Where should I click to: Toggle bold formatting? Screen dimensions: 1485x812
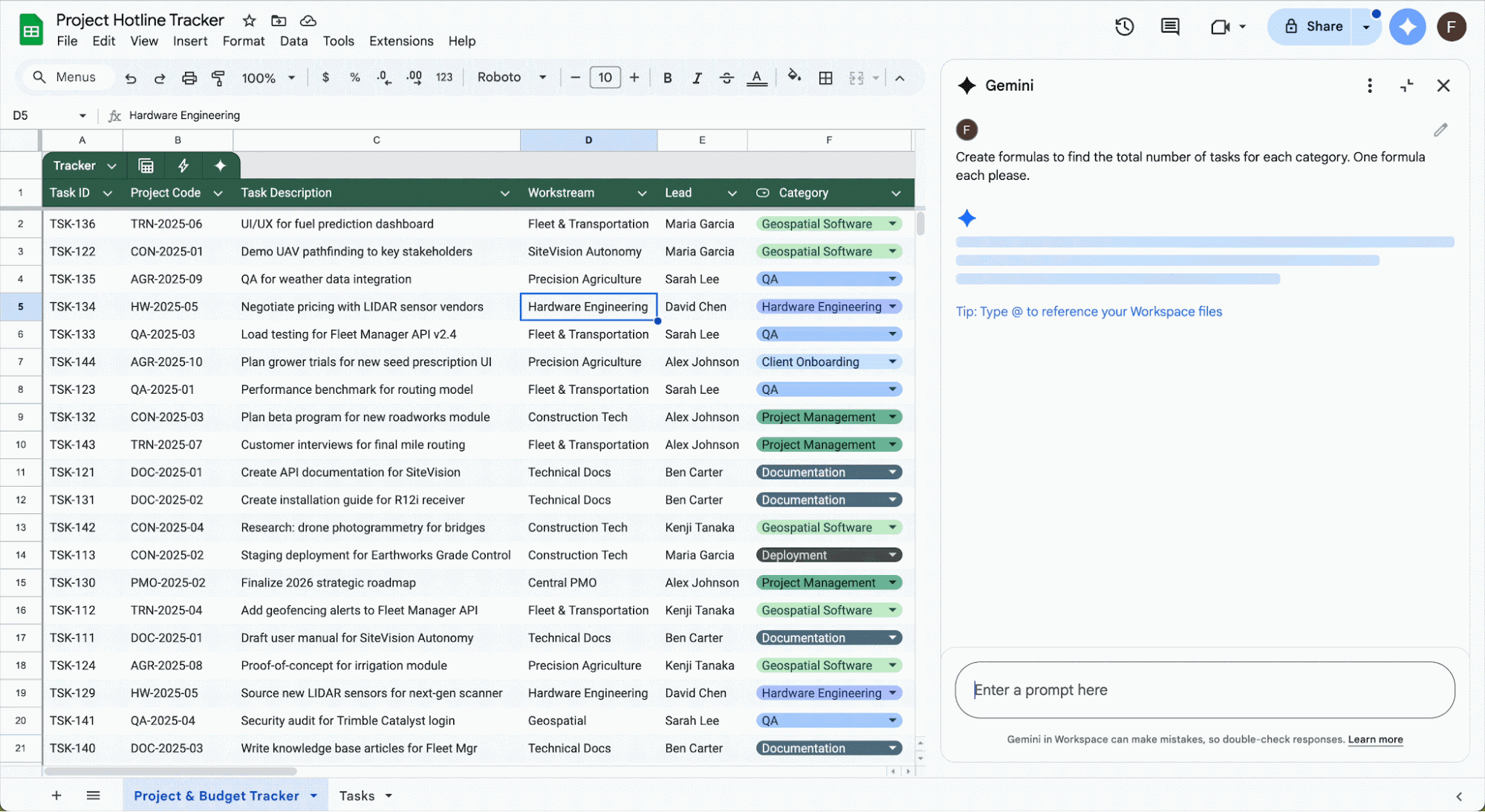coord(667,77)
